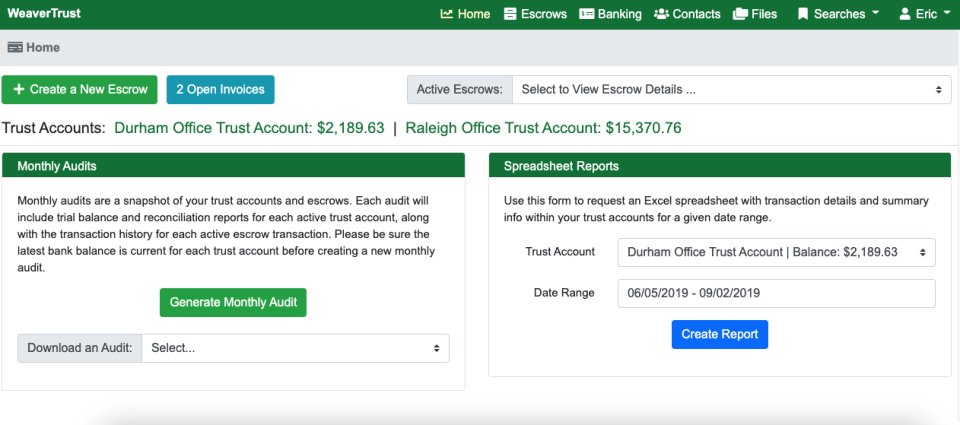Go to the Escrows page
This screenshot has width=960, height=425.
pos(535,13)
